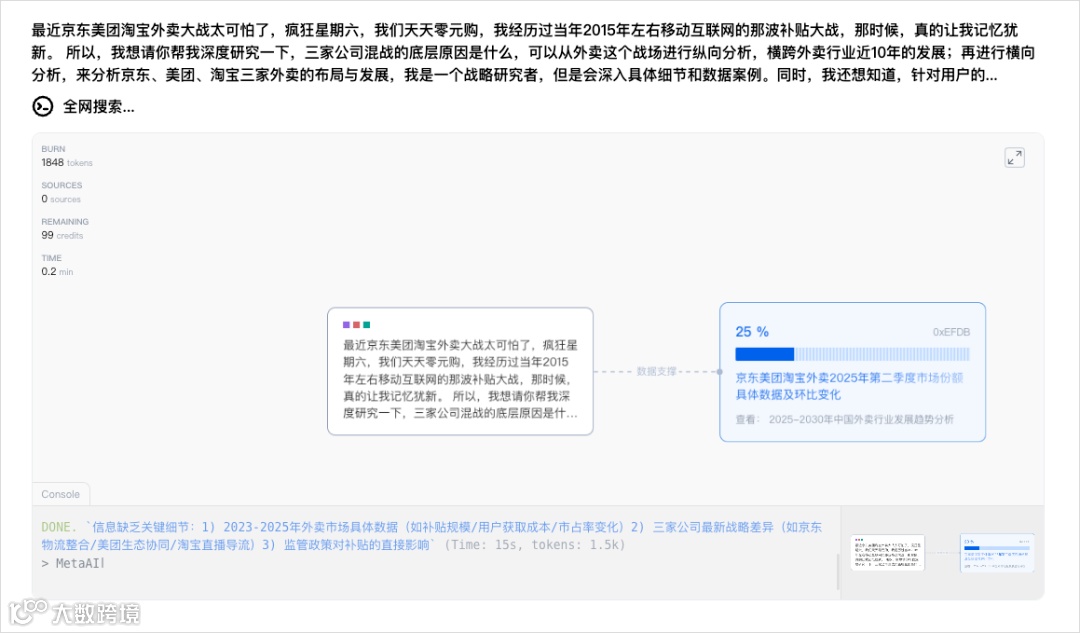Select the query prompt node card
Screen dimensions: 1080x633
[x=460, y=371]
